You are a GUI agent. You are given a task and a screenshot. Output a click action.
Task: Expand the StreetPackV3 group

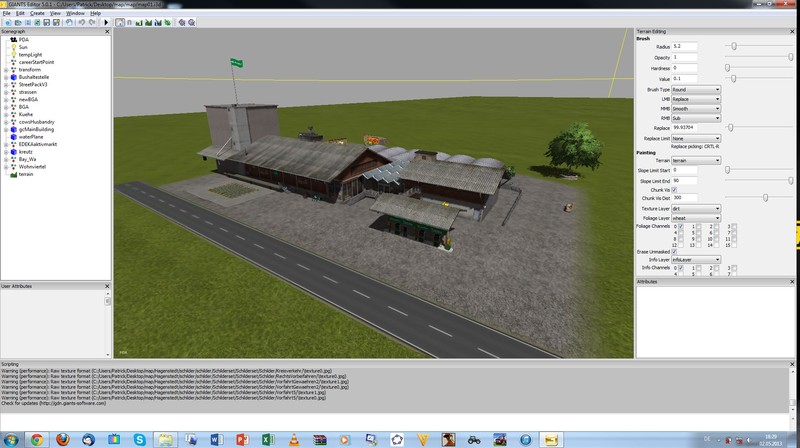tap(6, 85)
